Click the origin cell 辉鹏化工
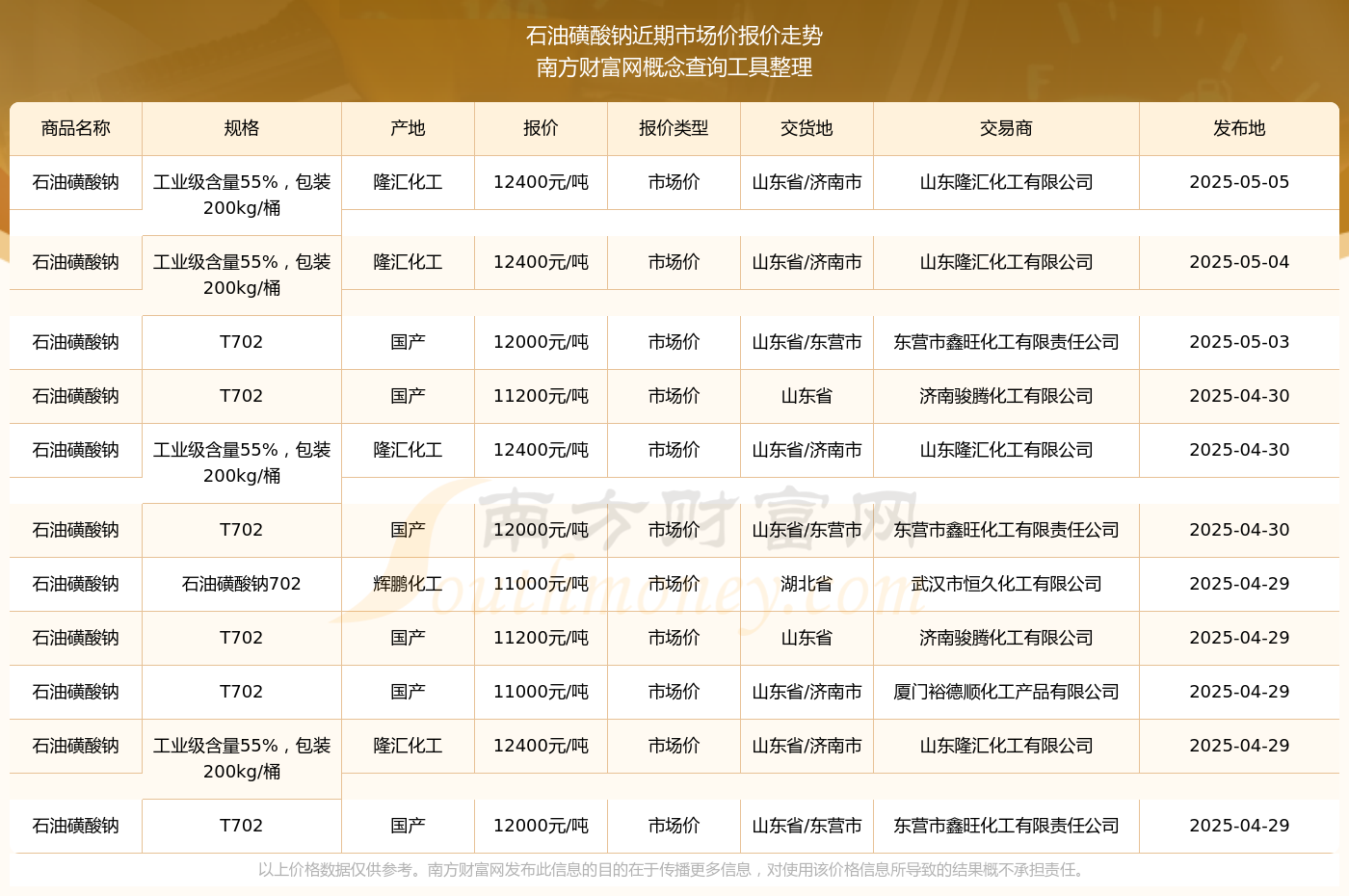 pyautogui.click(x=408, y=584)
